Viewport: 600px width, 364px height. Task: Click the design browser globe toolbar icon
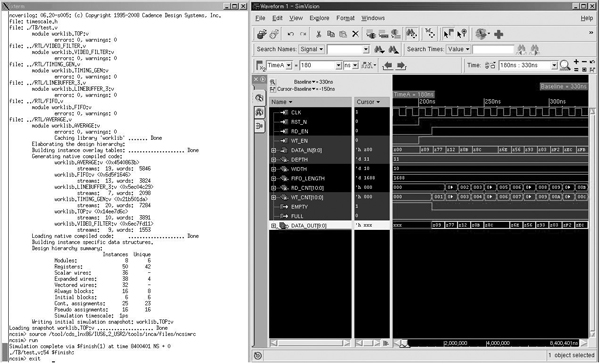click(482, 34)
